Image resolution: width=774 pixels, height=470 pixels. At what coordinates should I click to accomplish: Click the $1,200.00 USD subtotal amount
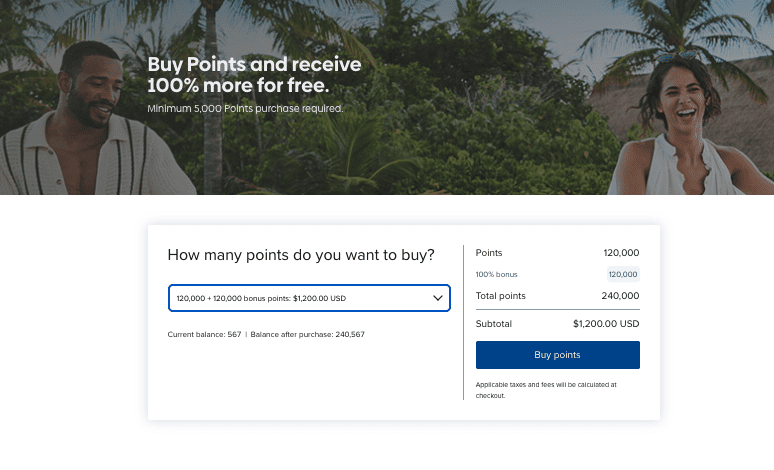coord(606,324)
